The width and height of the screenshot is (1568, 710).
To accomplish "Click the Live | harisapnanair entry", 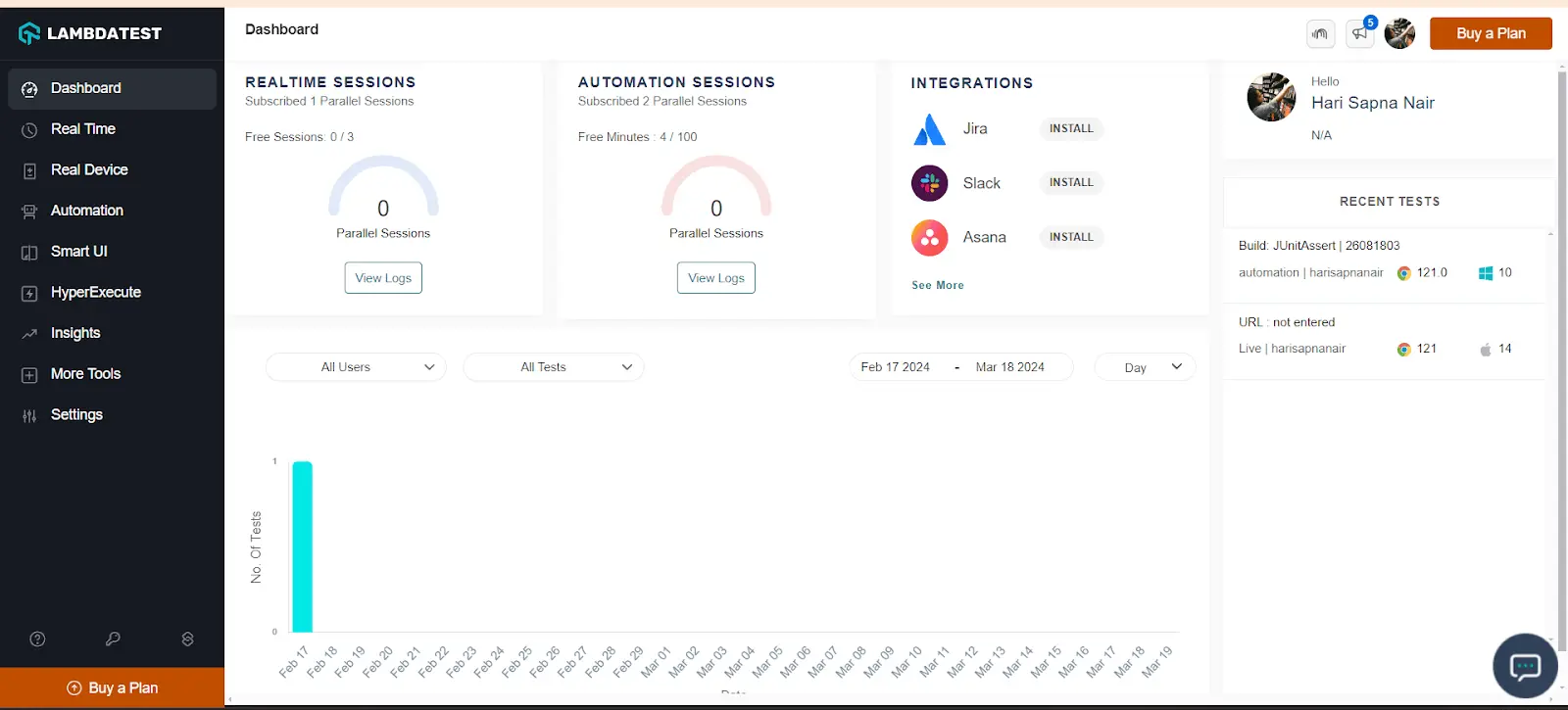I will pos(1293,349).
